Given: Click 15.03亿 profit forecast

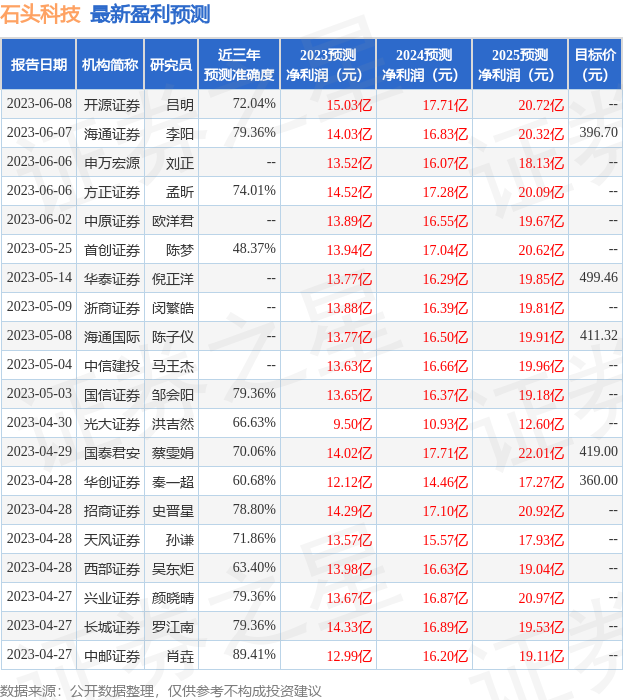Looking at the screenshot, I should point(349,105).
